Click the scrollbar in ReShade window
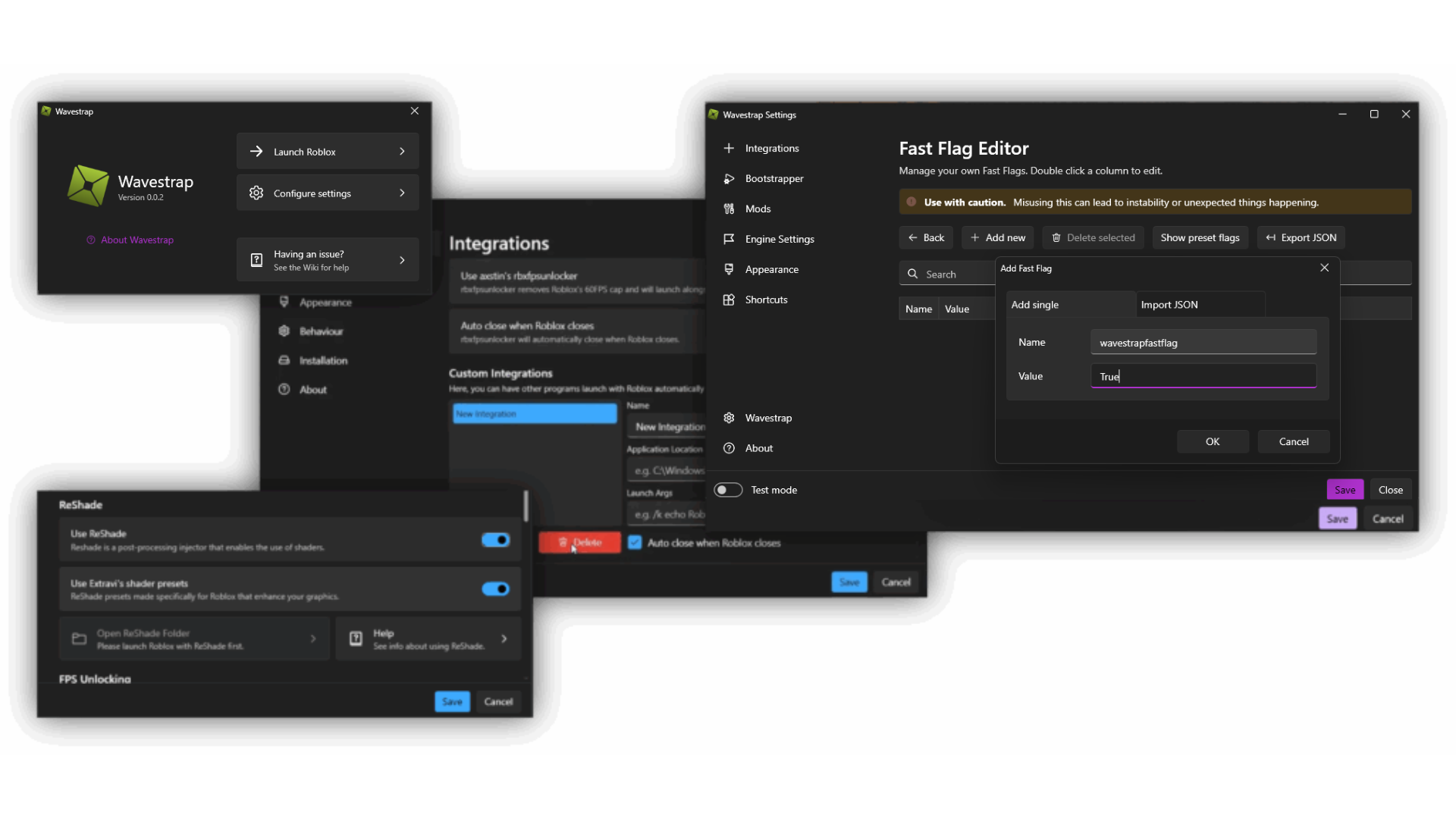The image size is (1456, 819). click(526, 506)
